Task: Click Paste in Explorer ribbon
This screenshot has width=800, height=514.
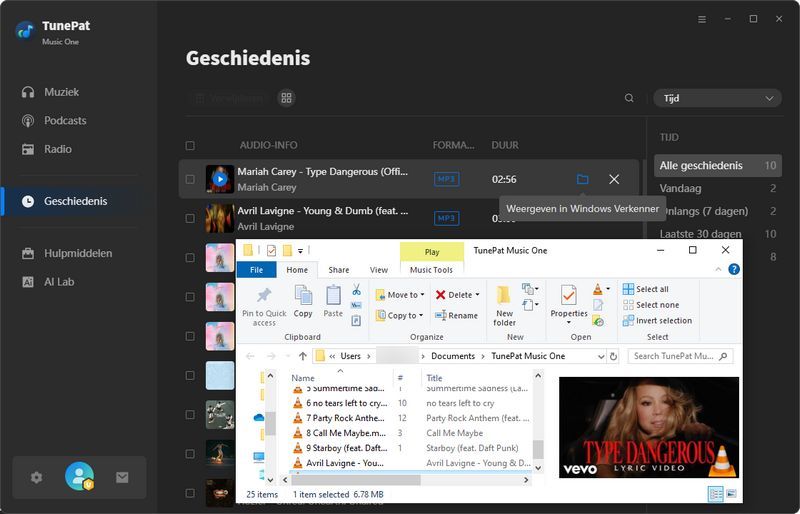Action: point(333,302)
